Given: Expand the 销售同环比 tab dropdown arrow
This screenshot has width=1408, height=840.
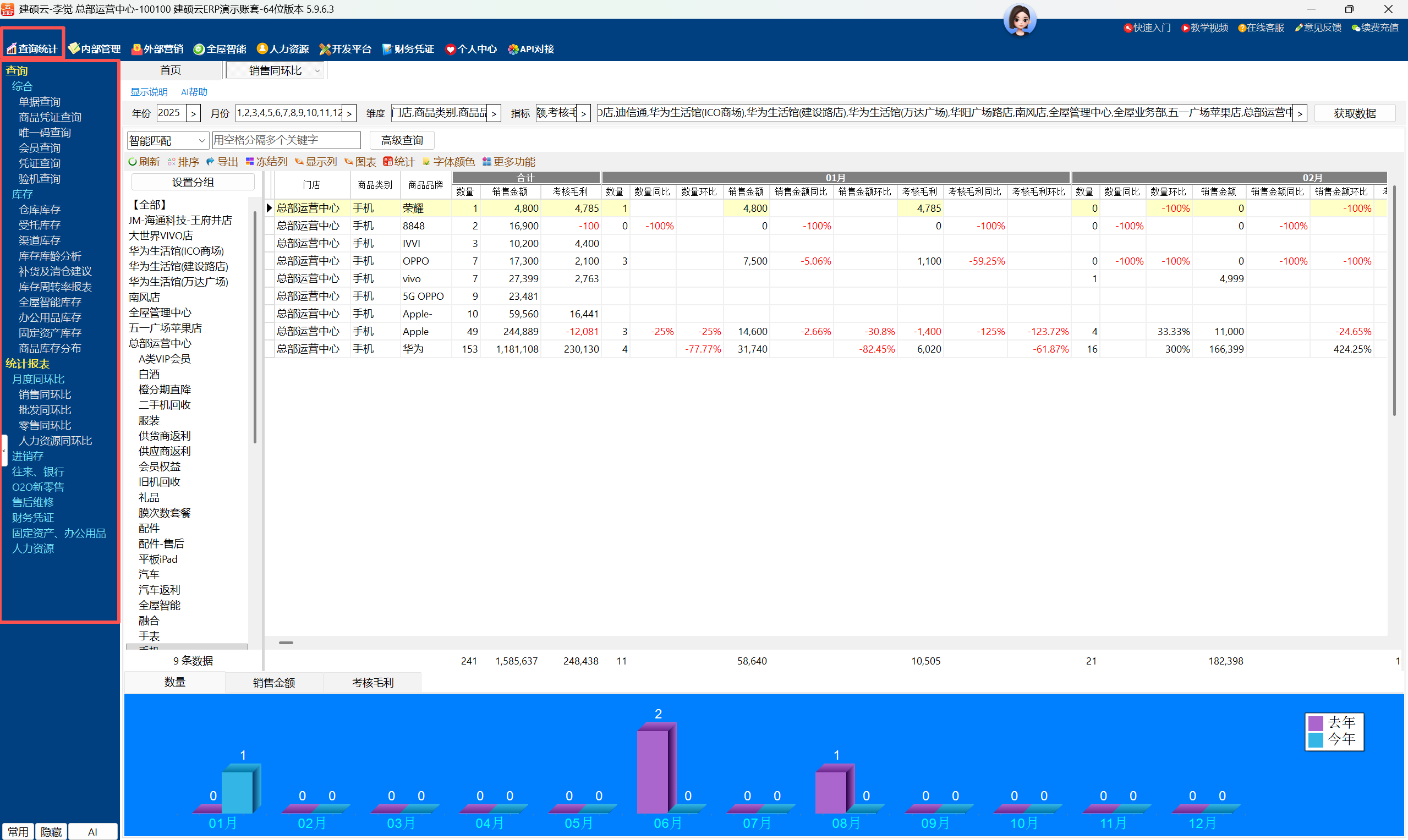Looking at the screenshot, I should pyautogui.click(x=317, y=71).
